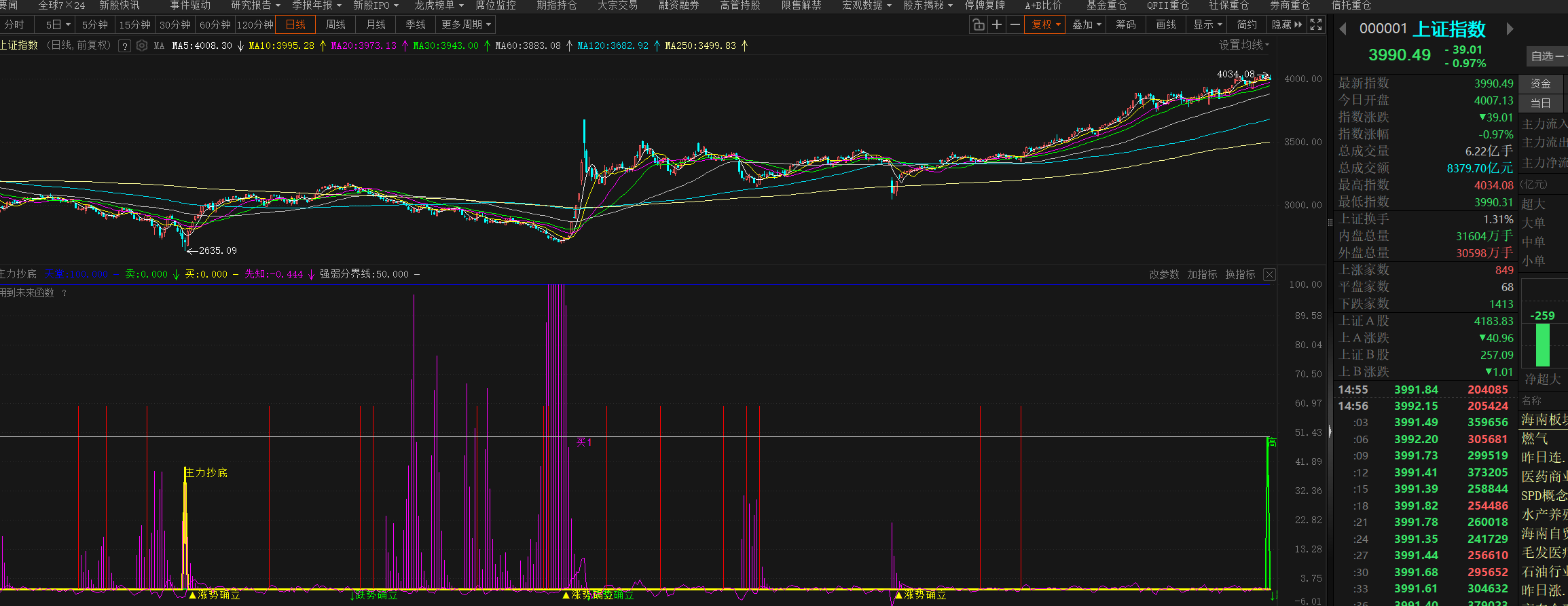Click the MA5:4008.30 average line label
This screenshot has width=1568, height=606.
(x=202, y=46)
